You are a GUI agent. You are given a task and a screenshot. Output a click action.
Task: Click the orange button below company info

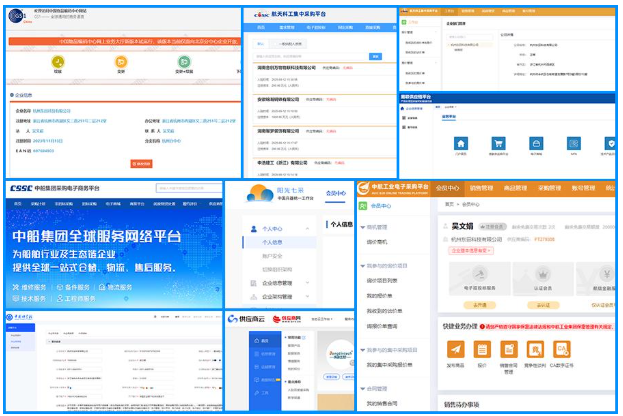point(141,162)
